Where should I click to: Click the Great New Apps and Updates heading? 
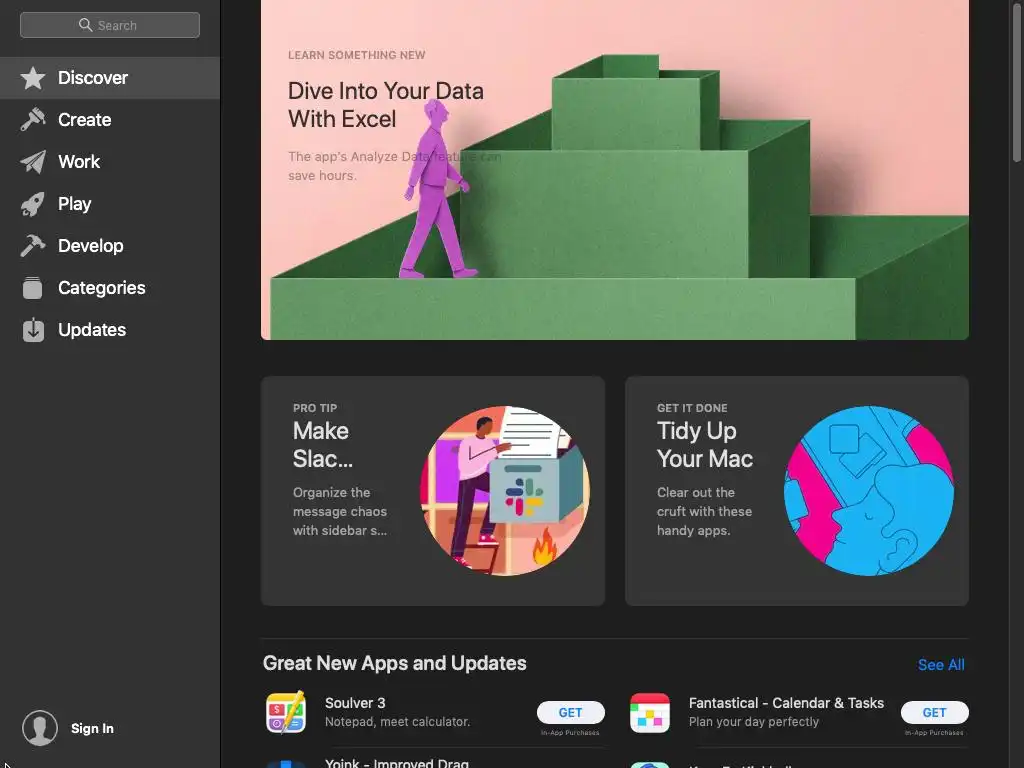pos(394,663)
